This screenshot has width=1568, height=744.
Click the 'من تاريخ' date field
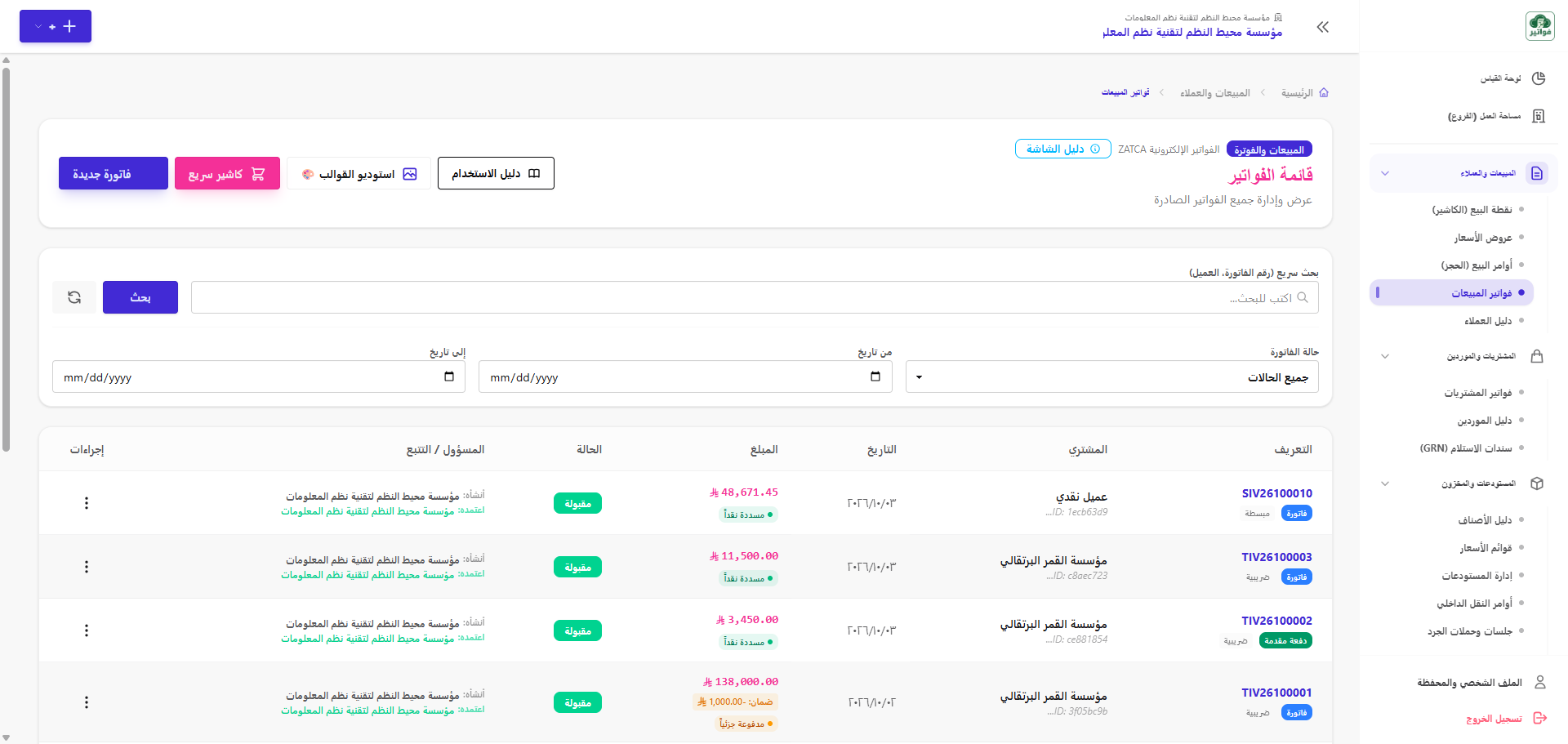click(685, 376)
